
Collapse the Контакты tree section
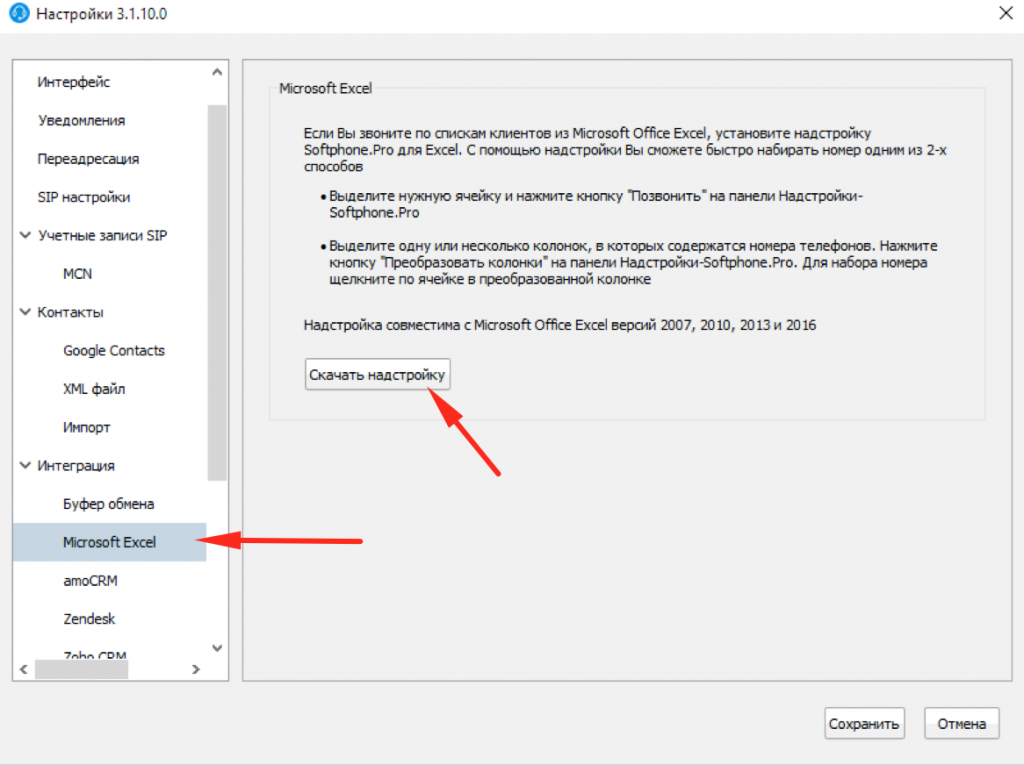point(25,312)
